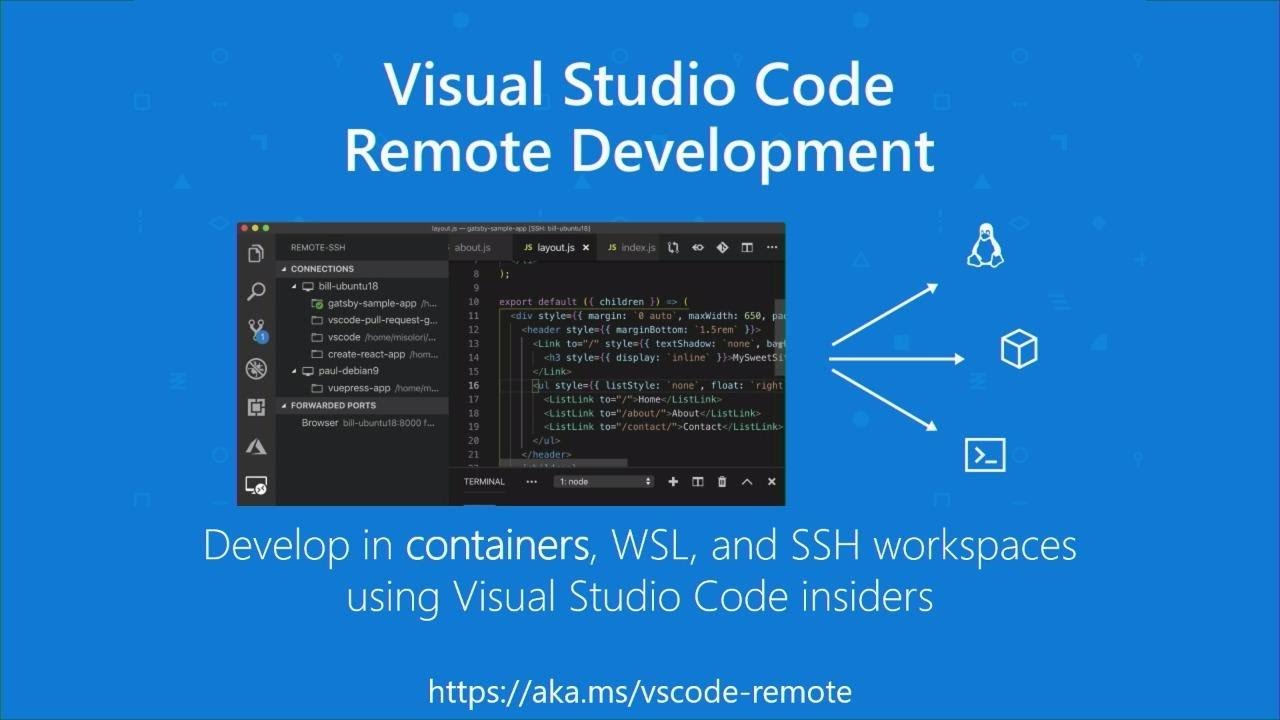Open the vuepress-app folder under paul-debian9
The image size is (1280, 720).
373,388
